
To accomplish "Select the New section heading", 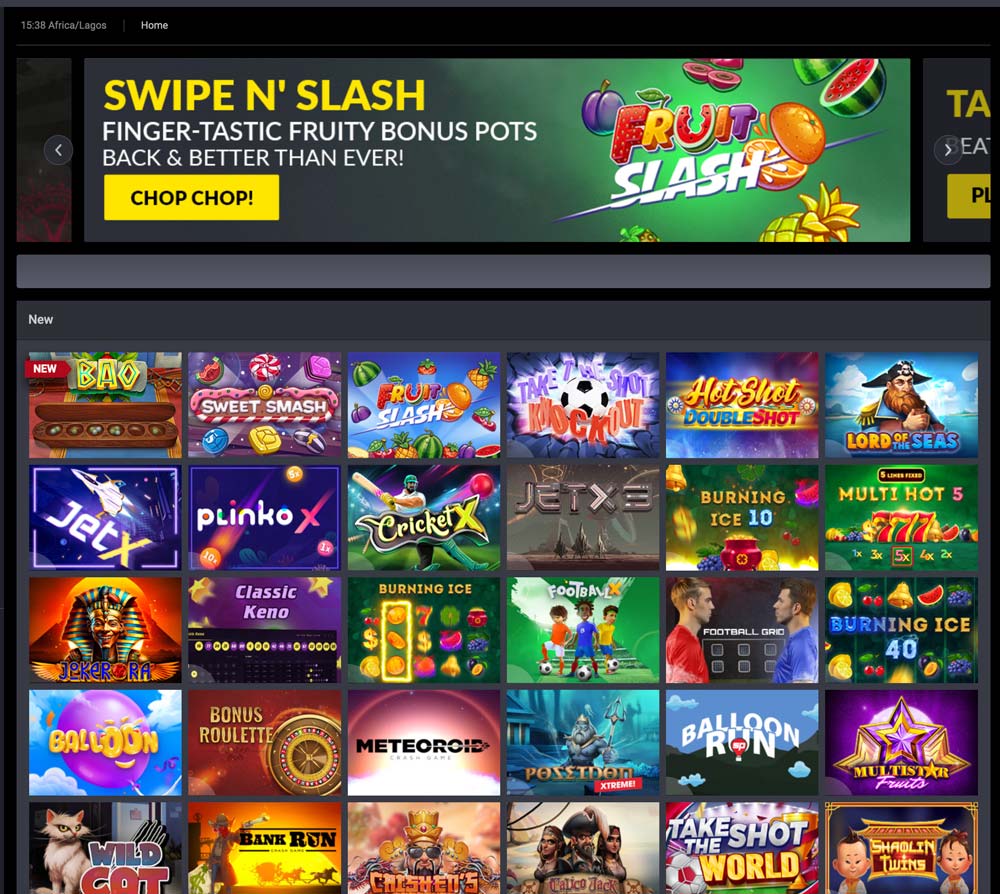I will tap(41, 319).
